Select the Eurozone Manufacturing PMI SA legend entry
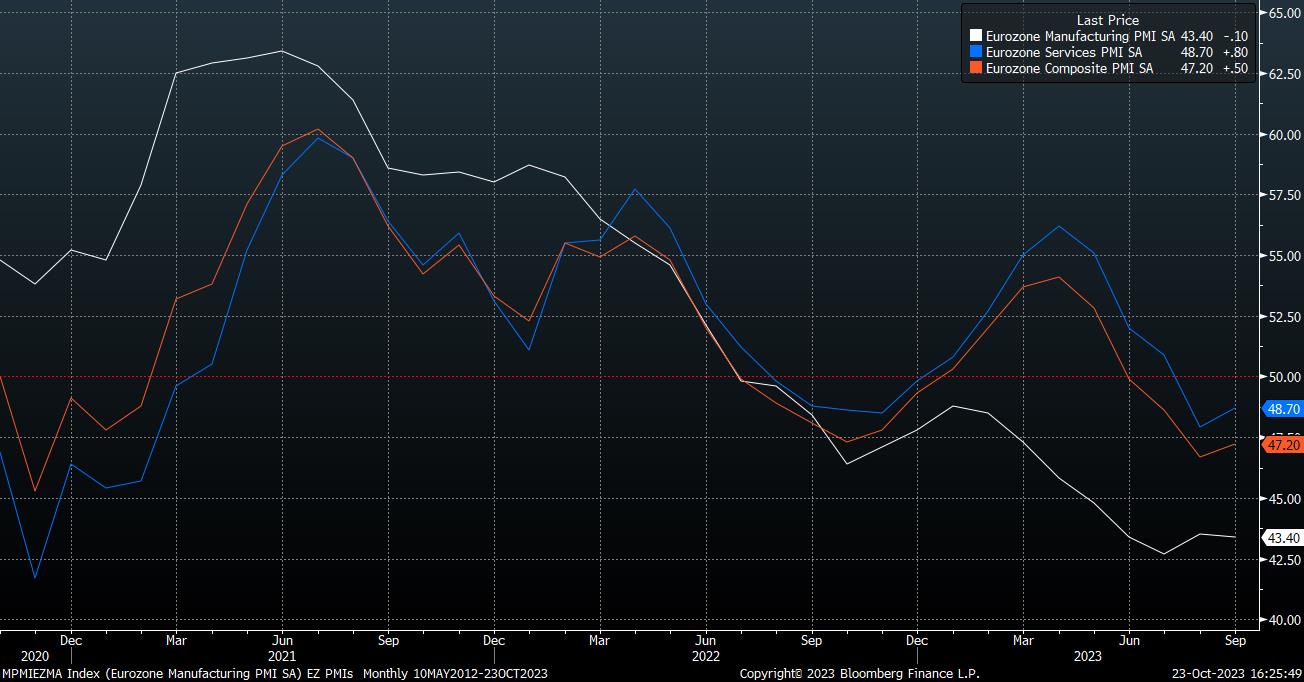 click(1081, 36)
